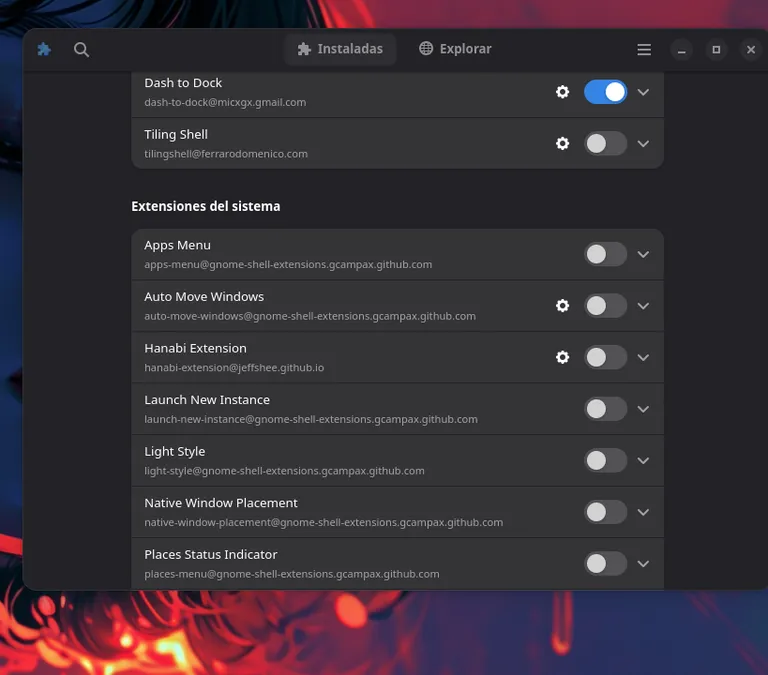Expand the Dash to Dock row chevron
The height and width of the screenshot is (675, 768).
pyautogui.click(x=643, y=92)
